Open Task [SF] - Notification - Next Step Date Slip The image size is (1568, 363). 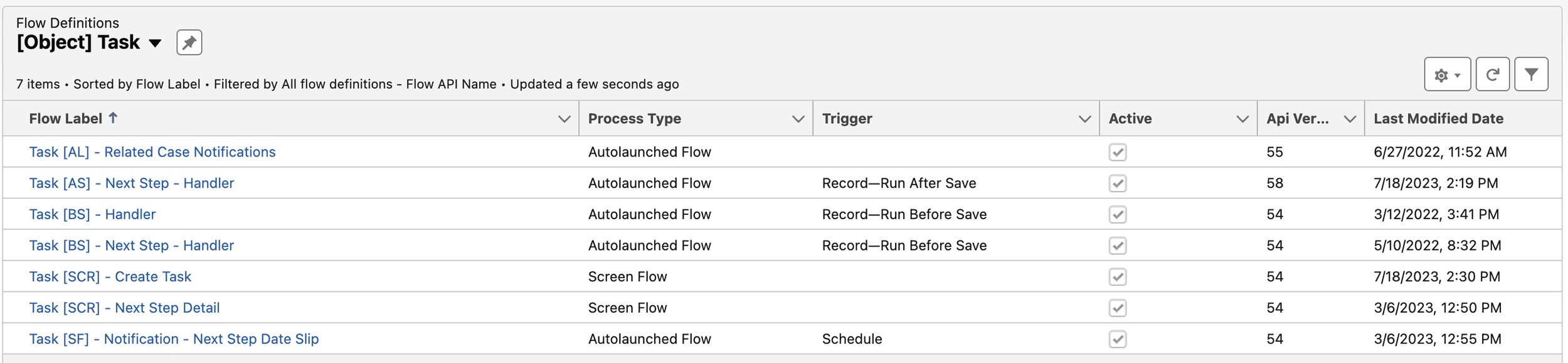[x=174, y=339]
